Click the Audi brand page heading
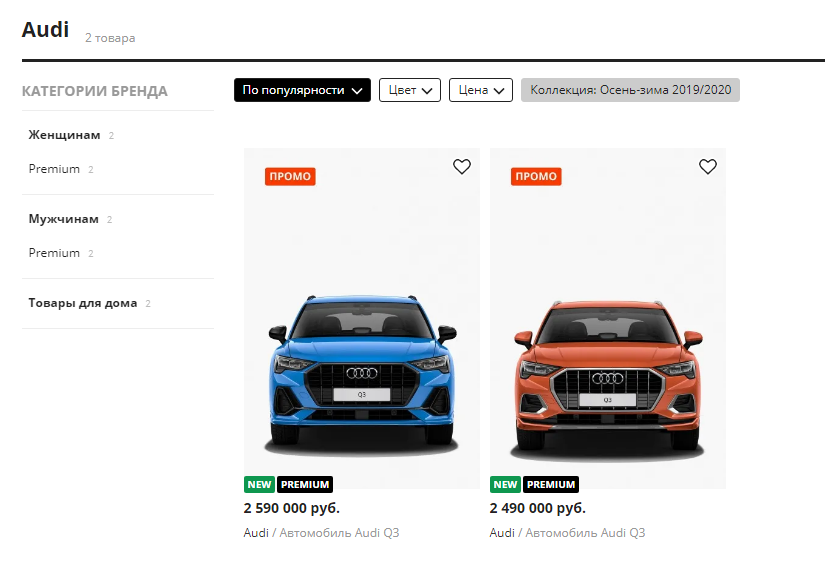Image resolution: width=825 pixels, height=567 pixels. click(45, 30)
